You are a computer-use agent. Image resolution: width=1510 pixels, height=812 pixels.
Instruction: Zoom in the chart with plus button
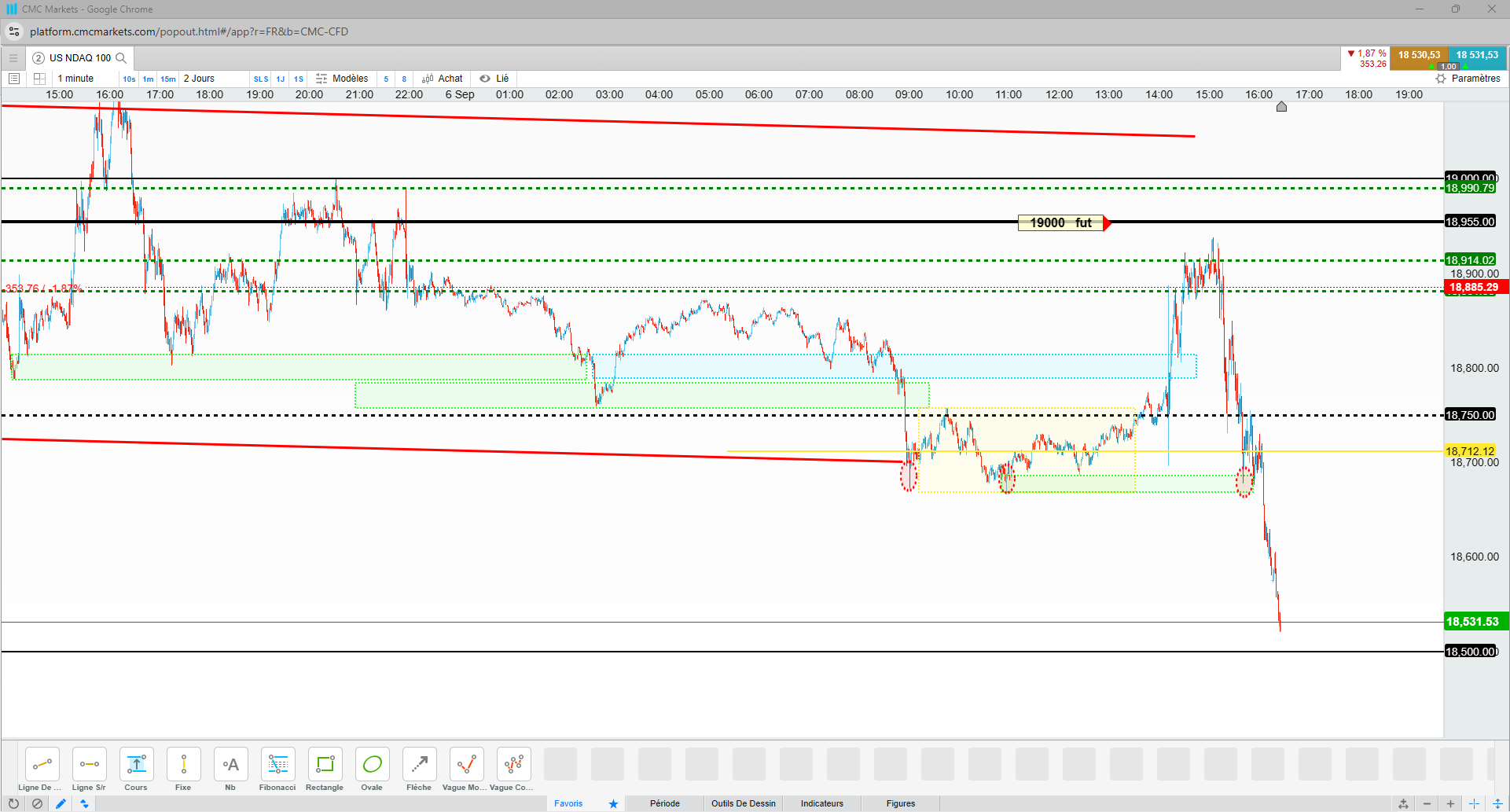click(1450, 803)
